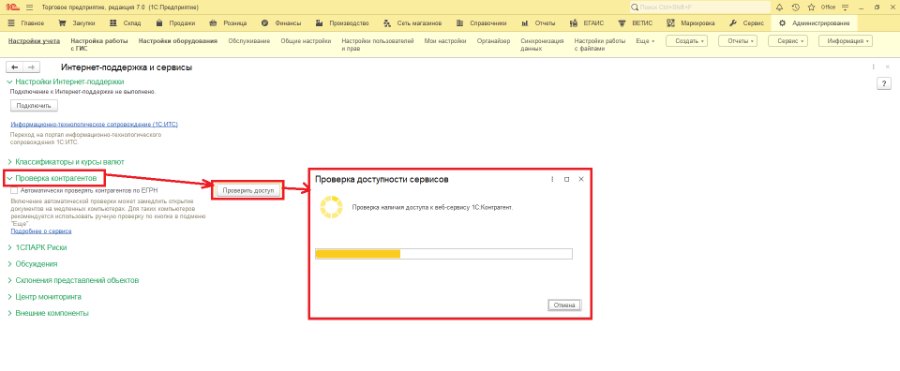The image size is (900, 371).
Task: Open Отчеты section in top panel
Action: [539, 24]
